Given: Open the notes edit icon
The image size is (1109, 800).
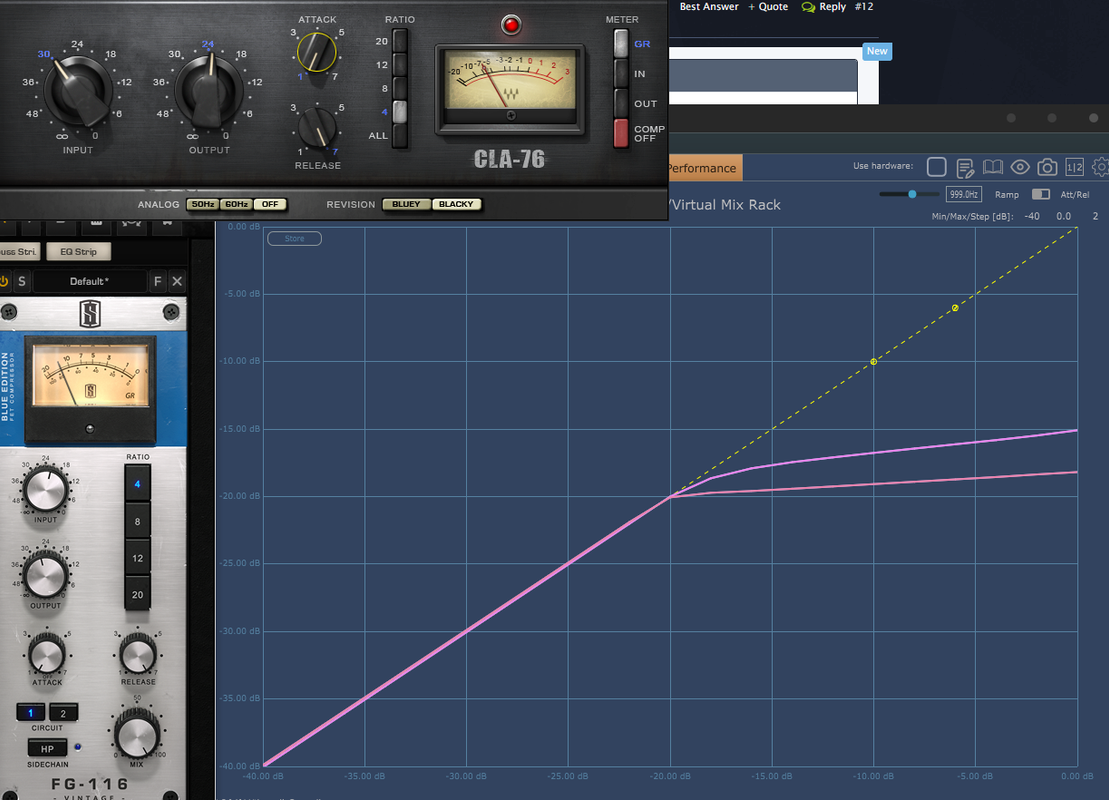Looking at the screenshot, I should (965, 168).
